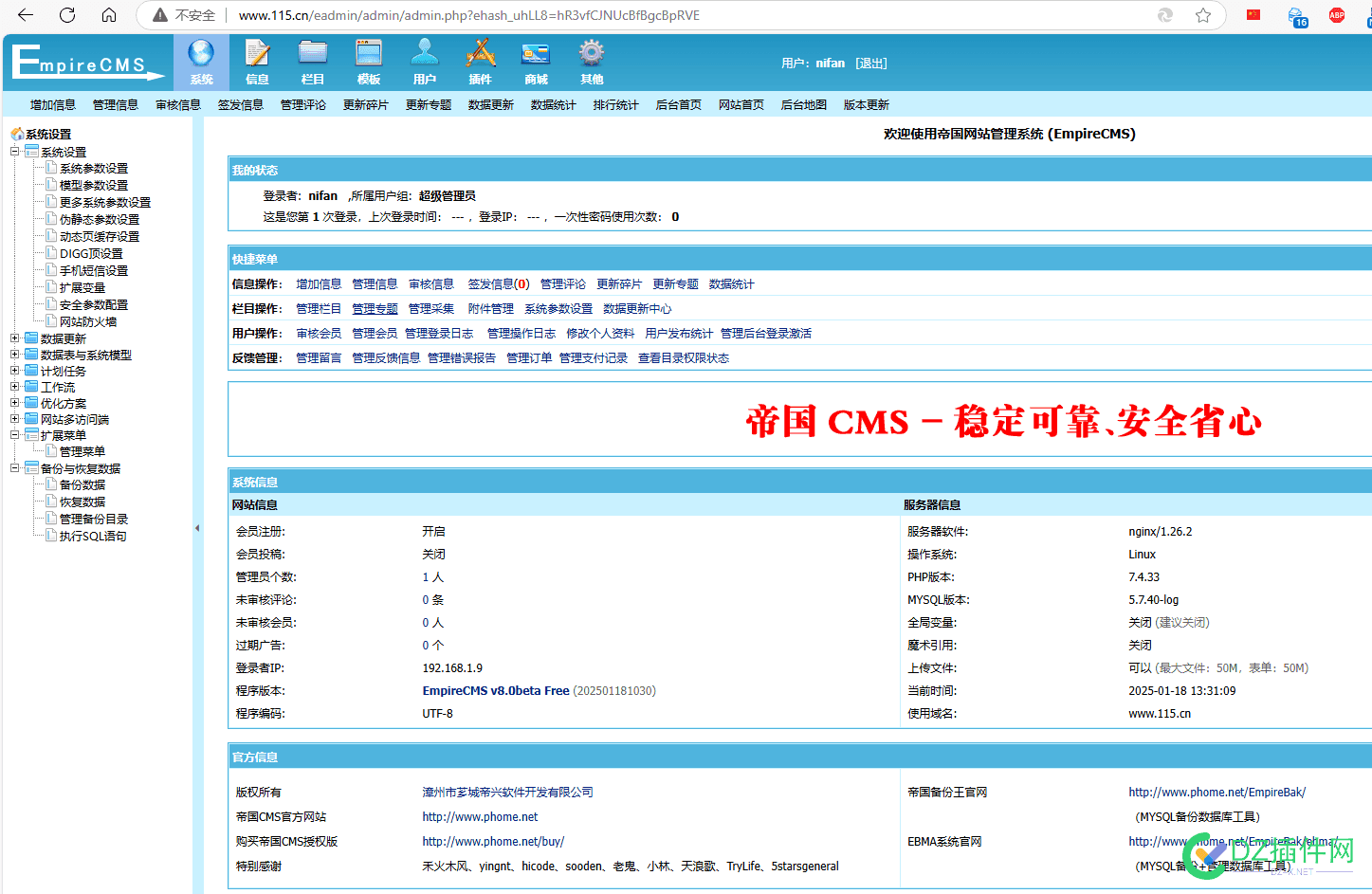Open 管理错误报告 link
This screenshot has height=894, width=1372.
pyautogui.click(x=462, y=358)
